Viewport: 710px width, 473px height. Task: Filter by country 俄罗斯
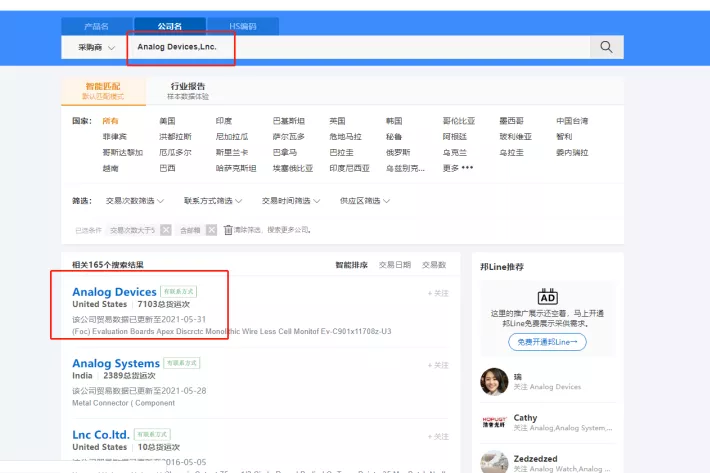pyautogui.click(x=398, y=153)
